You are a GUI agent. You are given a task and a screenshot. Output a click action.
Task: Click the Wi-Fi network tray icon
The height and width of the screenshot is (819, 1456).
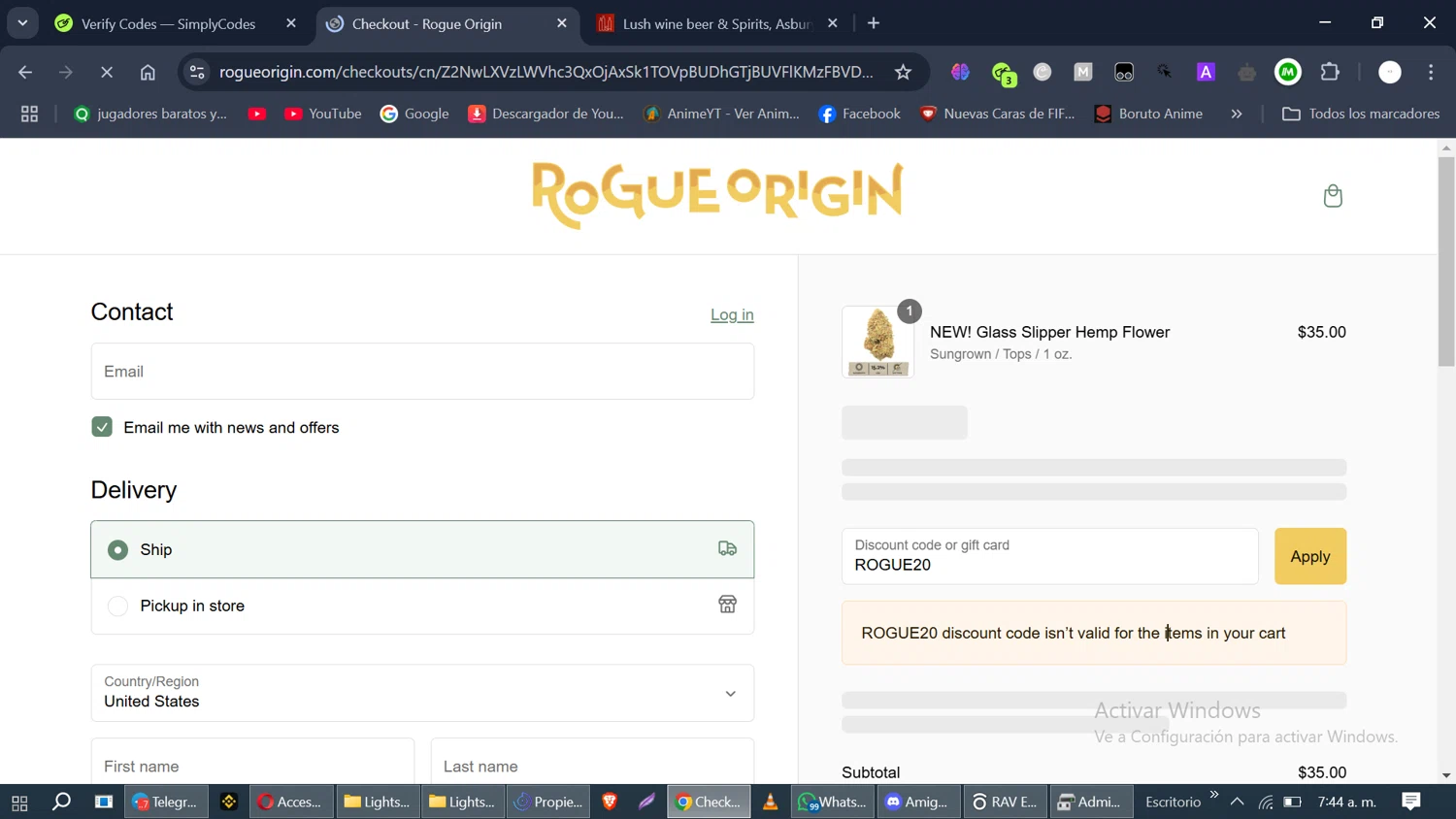pos(1266,802)
